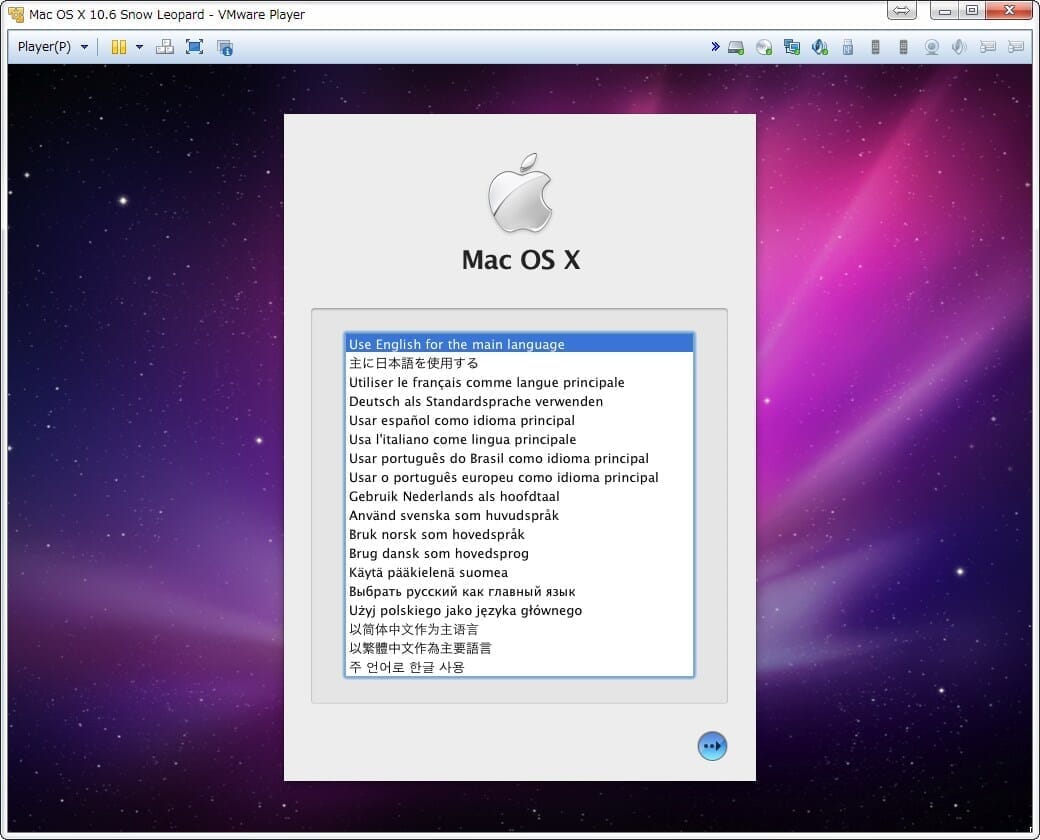Click the double-arrow button in the title bar
This screenshot has width=1040, height=840.
(x=901, y=11)
